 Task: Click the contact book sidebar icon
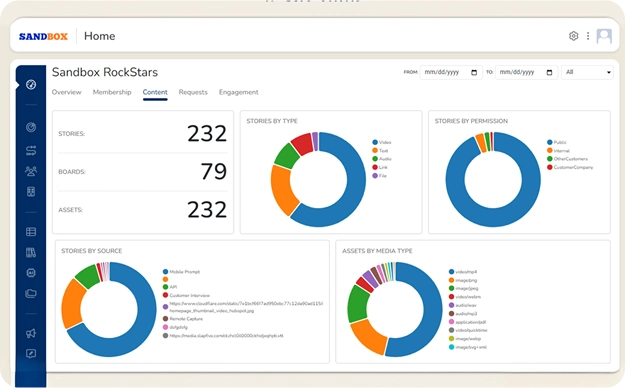31,192
